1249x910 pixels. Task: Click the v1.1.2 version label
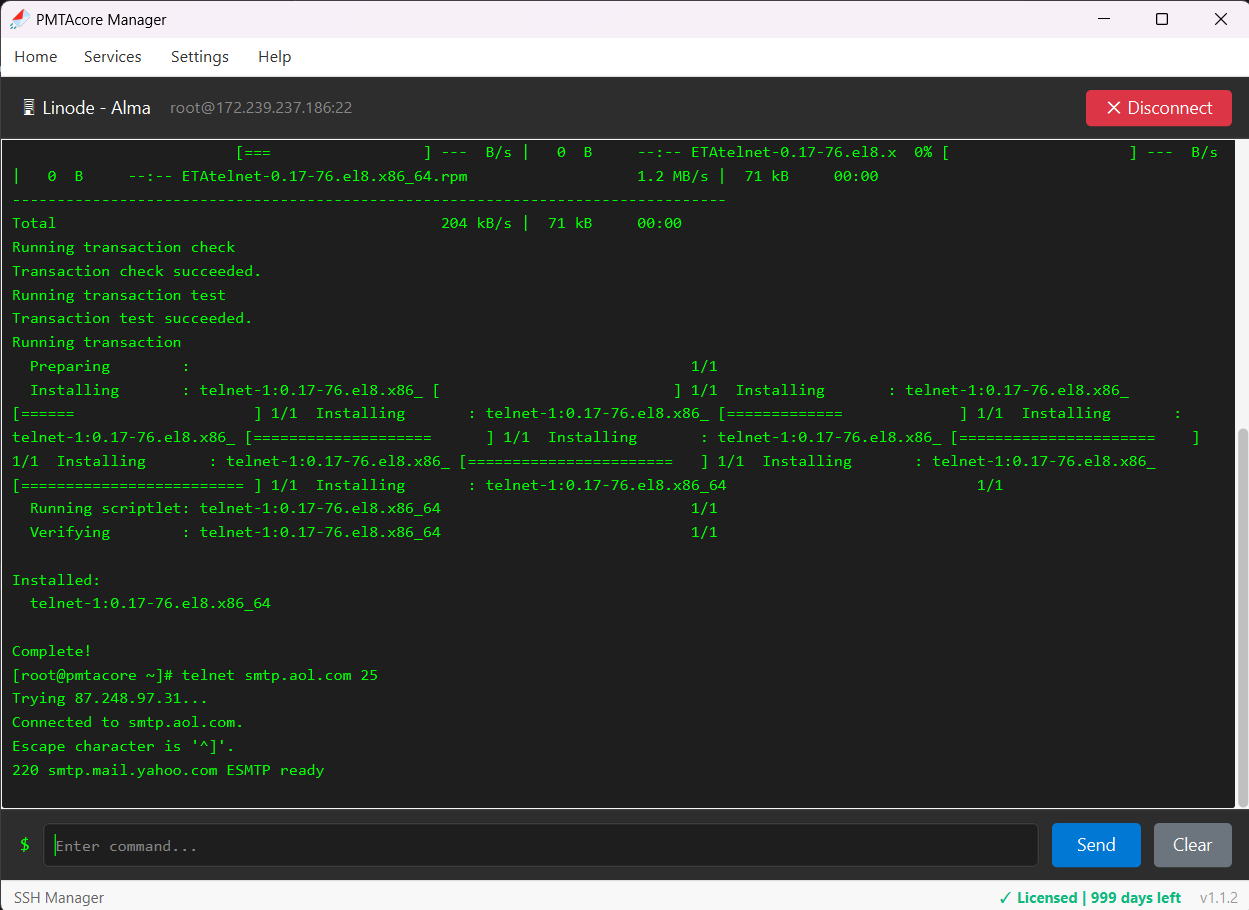tap(1216, 897)
